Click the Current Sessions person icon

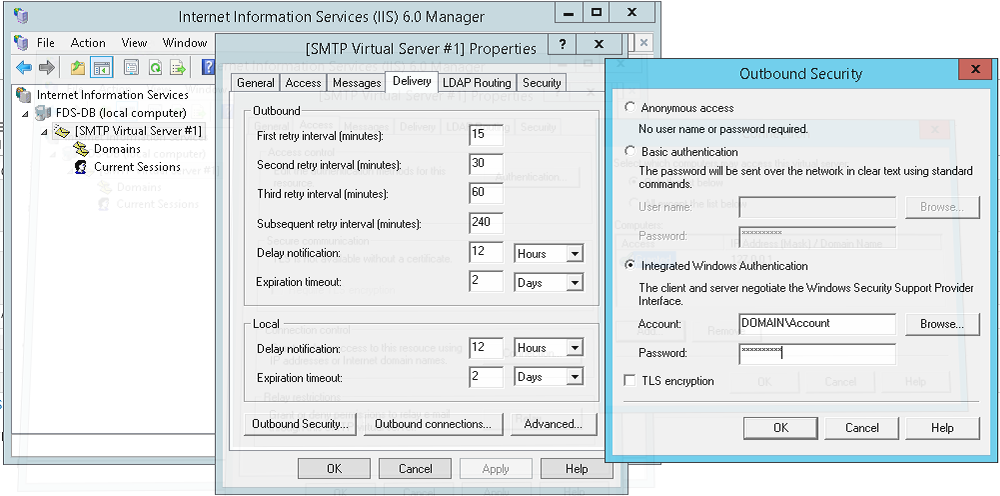(81, 167)
